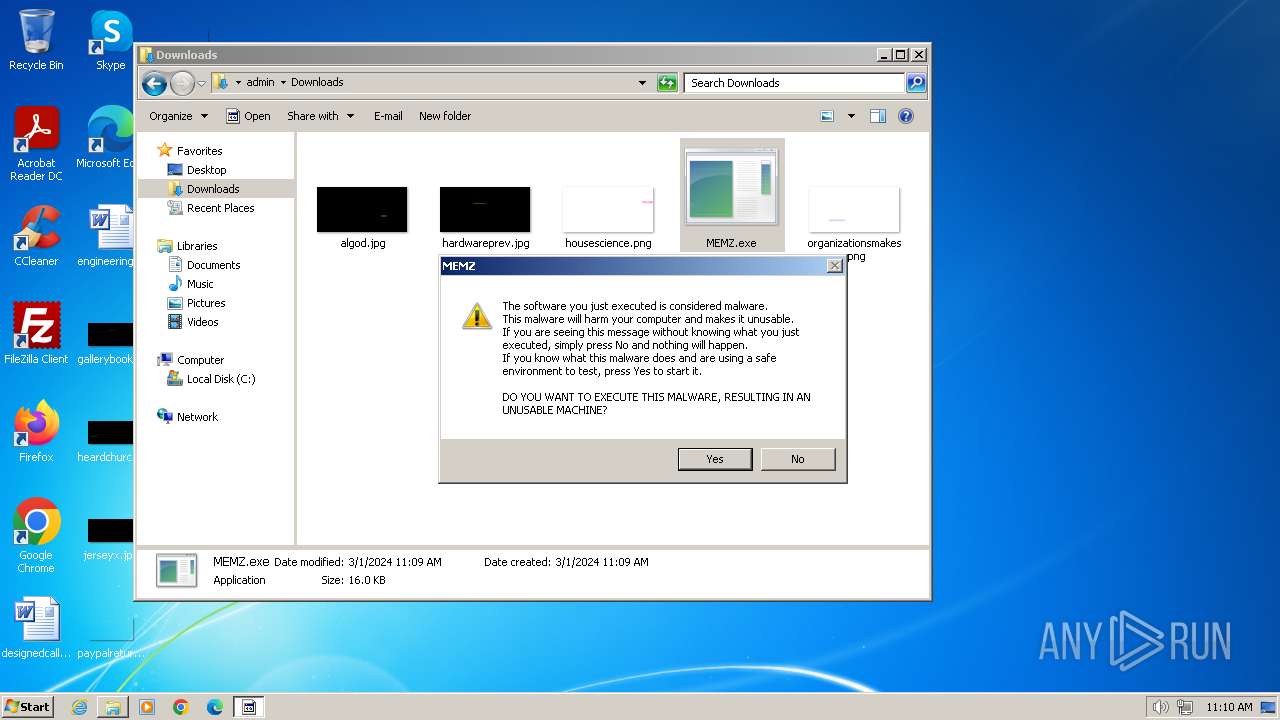Click the Start button
This screenshot has height=720, width=1280.
(27, 706)
